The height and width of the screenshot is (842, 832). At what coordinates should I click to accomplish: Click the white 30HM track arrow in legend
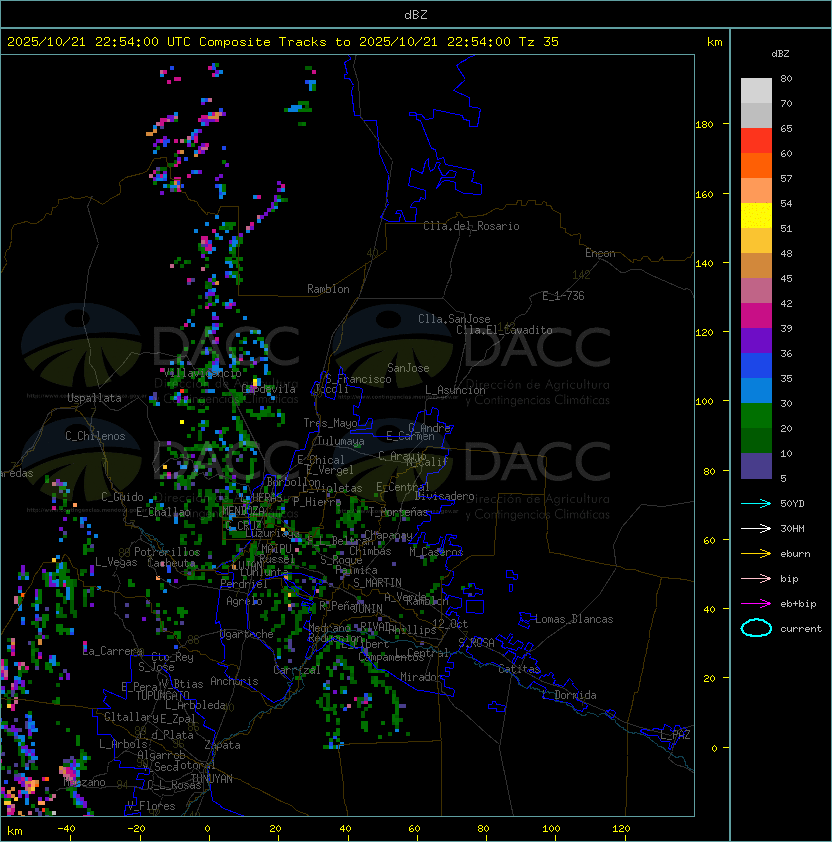[x=756, y=528]
